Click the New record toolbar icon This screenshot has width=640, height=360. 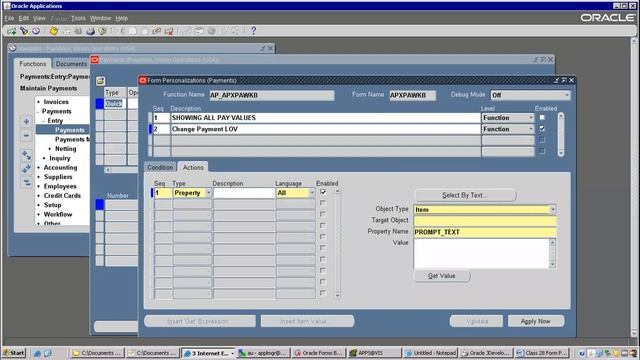tap(11, 31)
